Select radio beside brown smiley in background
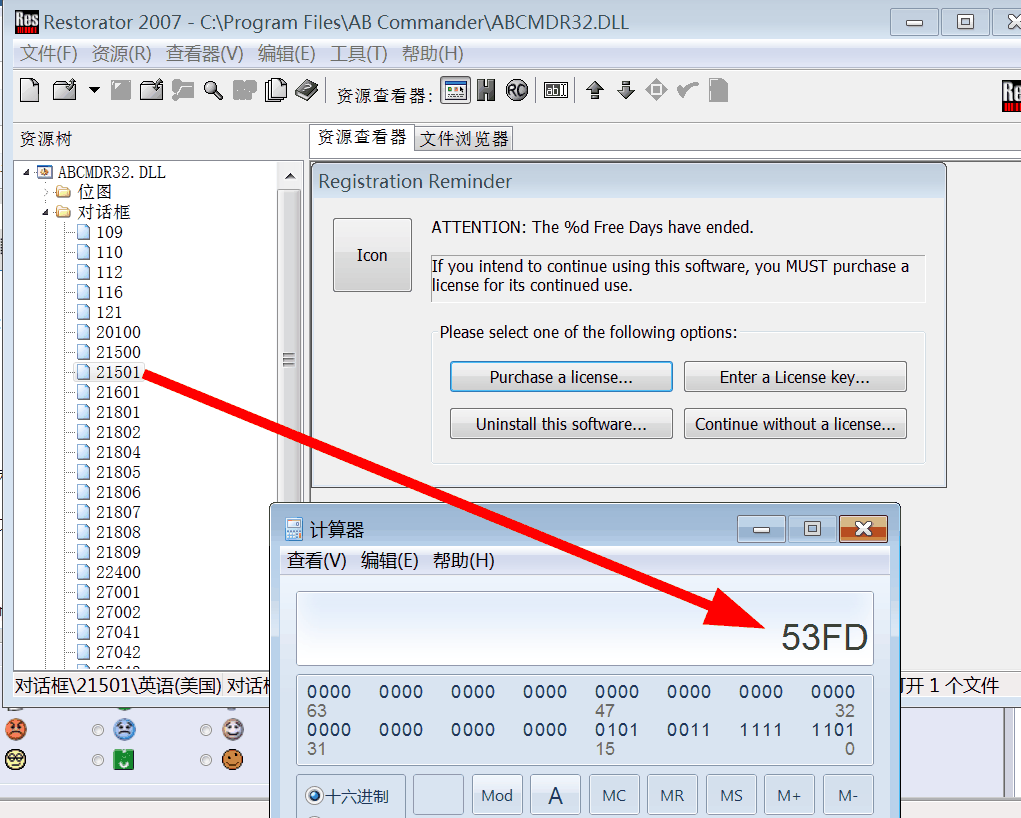Image resolution: width=1021 pixels, height=818 pixels. click(206, 760)
